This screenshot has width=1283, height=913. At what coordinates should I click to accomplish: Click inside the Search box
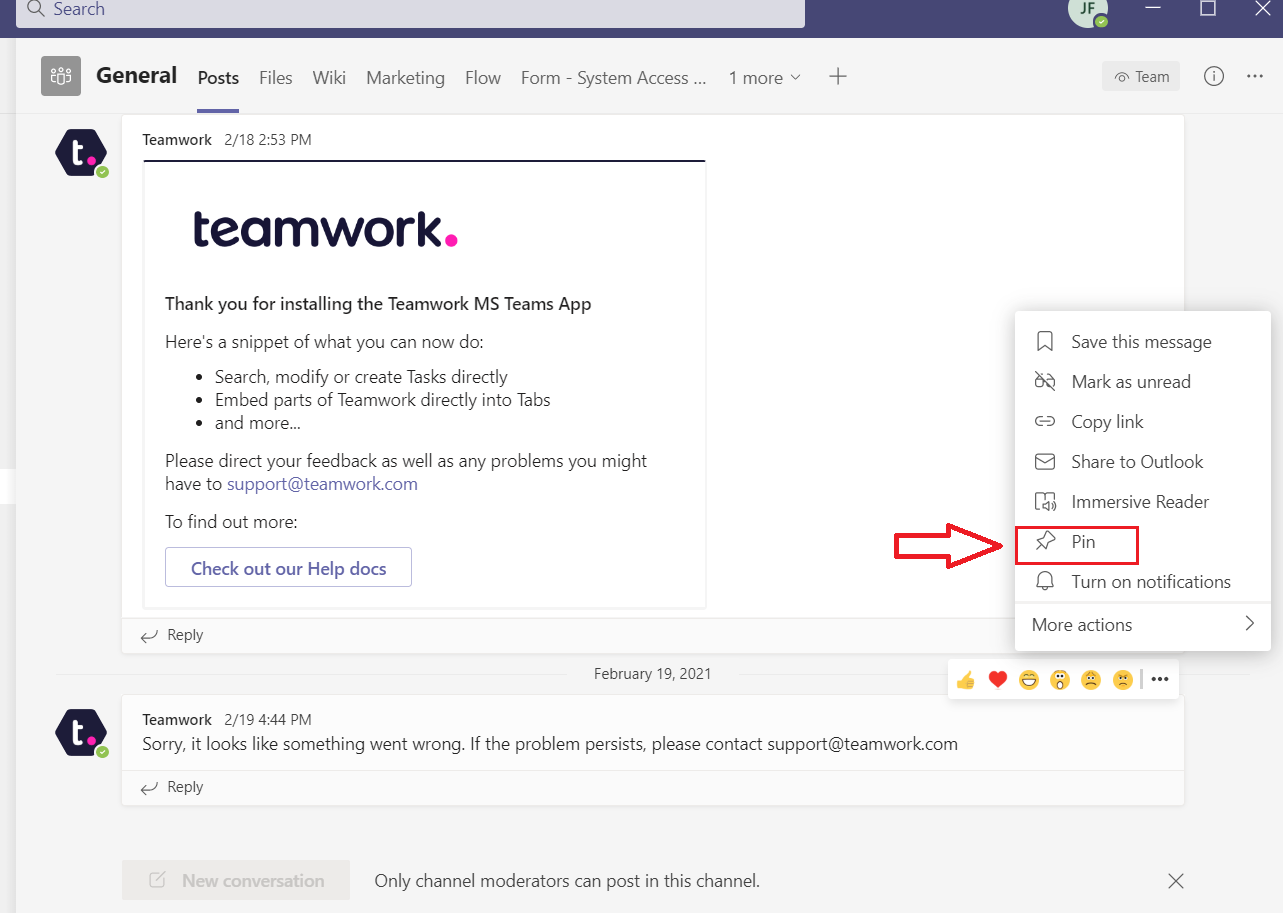coord(410,10)
